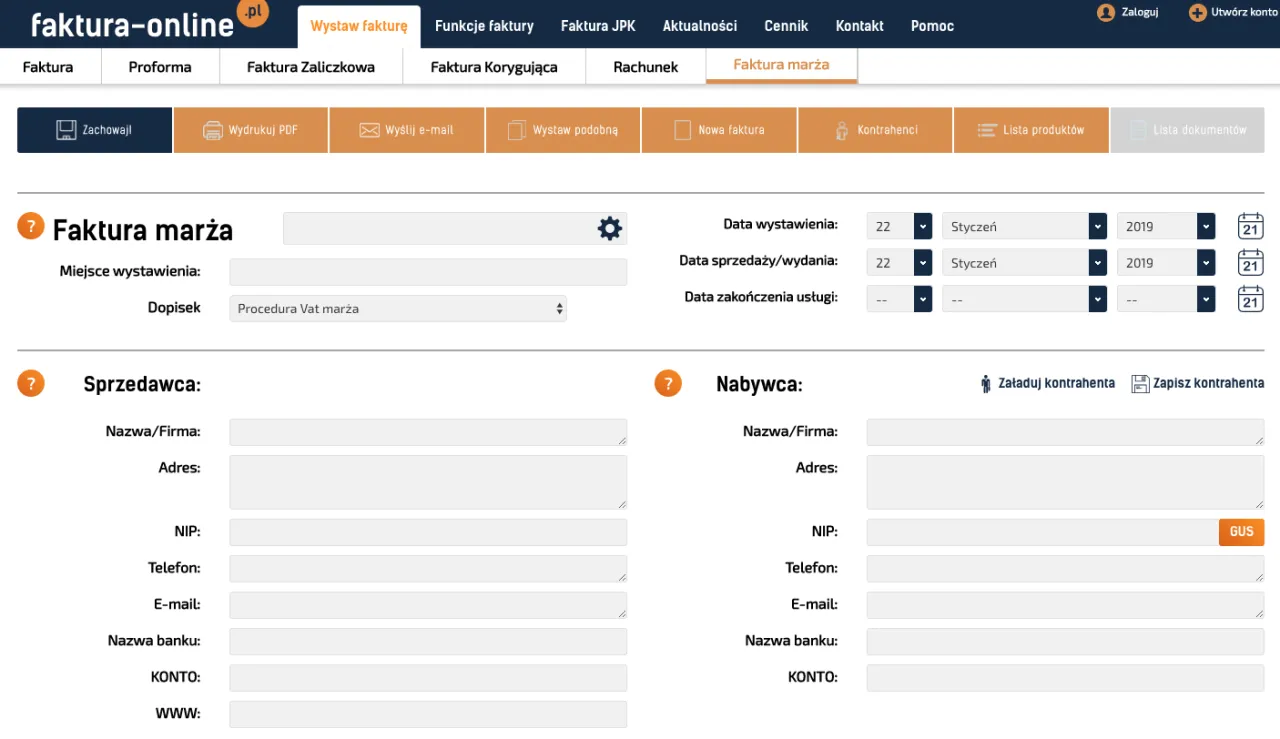Switch to the Faktura Korygująca tab

(494, 67)
